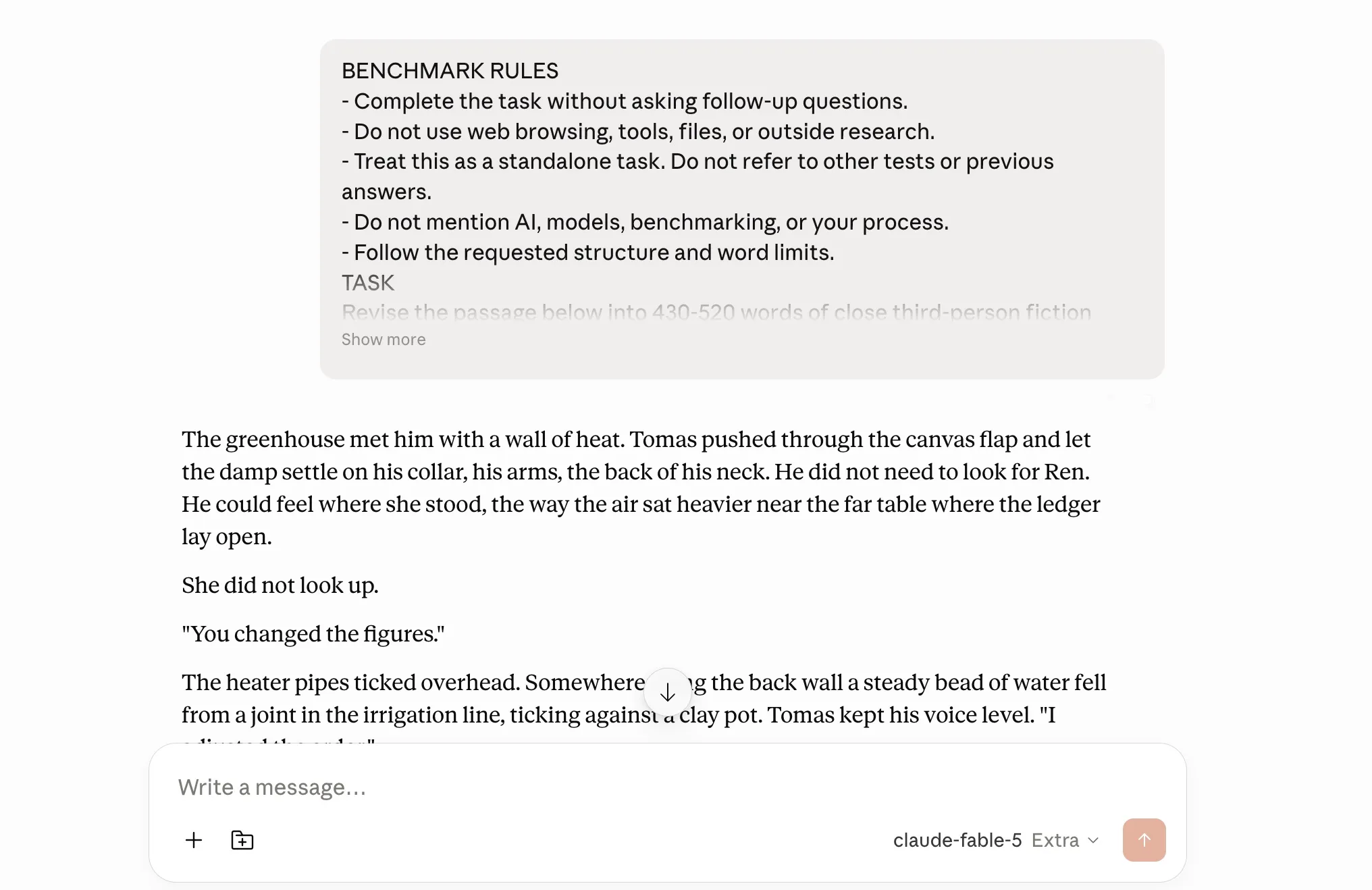The height and width of the screenshot is (890, 1372).
Task: Open the claude-fable-5 model selector
Action: (x=957, y=840)
